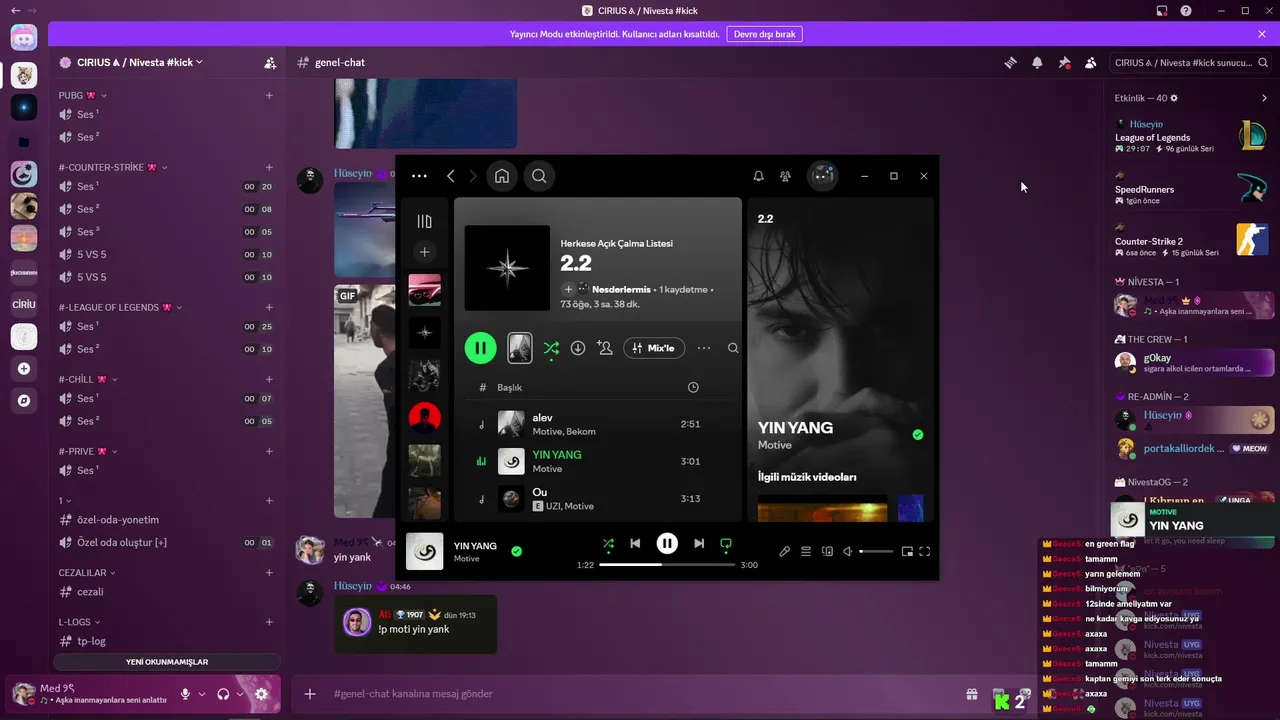Open Nesderlermis profile link
The height and width of the screenshot is (720, 1280).
621,289
